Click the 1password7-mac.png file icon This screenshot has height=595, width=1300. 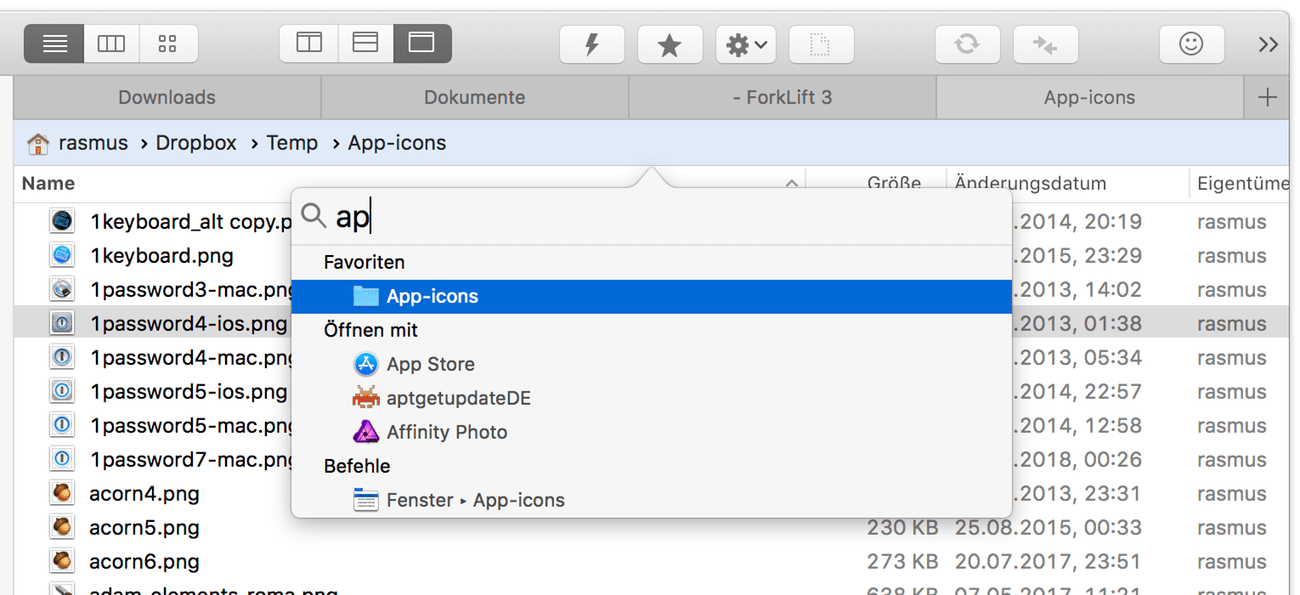pyautogui.click(x=62, y=459)
